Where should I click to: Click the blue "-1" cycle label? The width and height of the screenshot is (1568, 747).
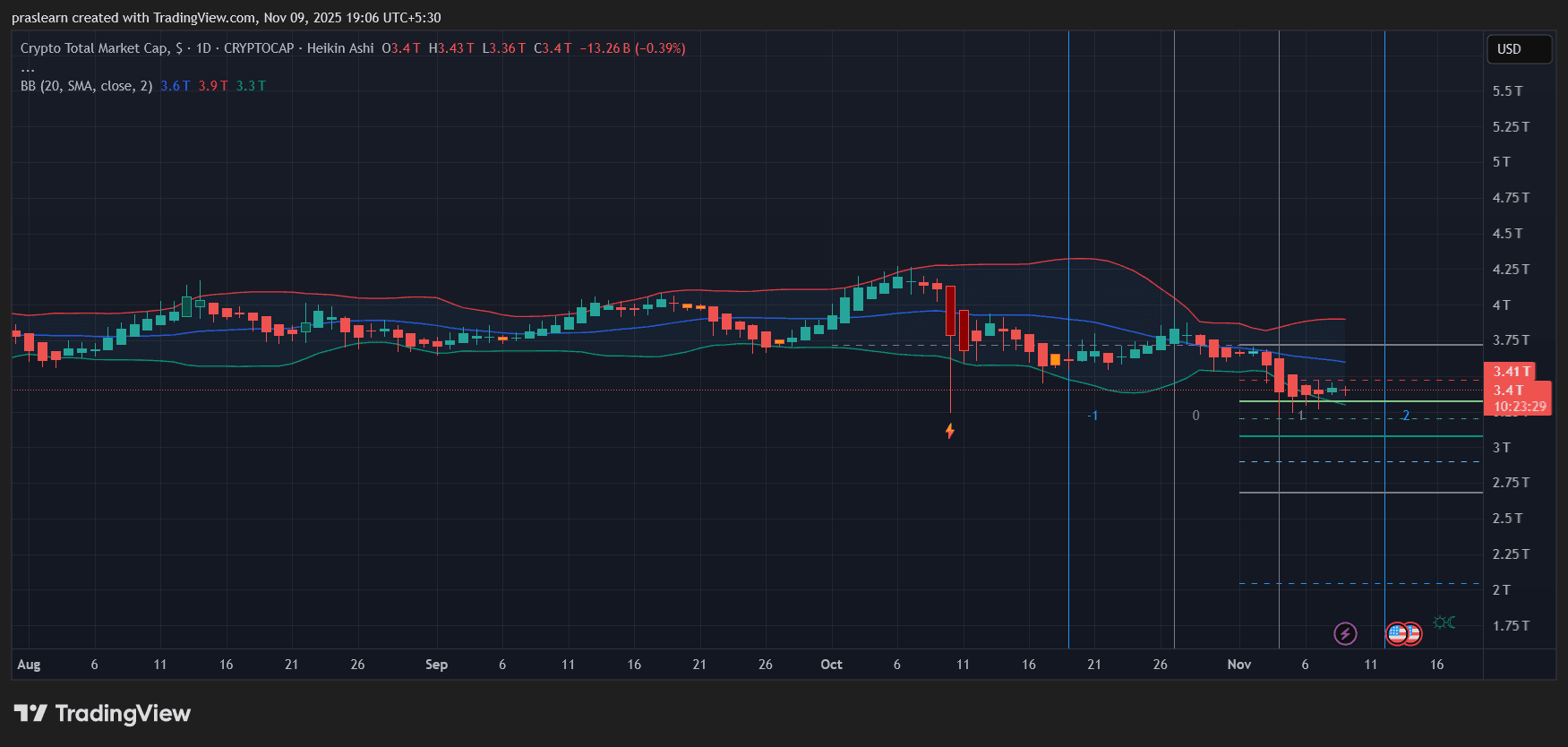[1092, 416]
